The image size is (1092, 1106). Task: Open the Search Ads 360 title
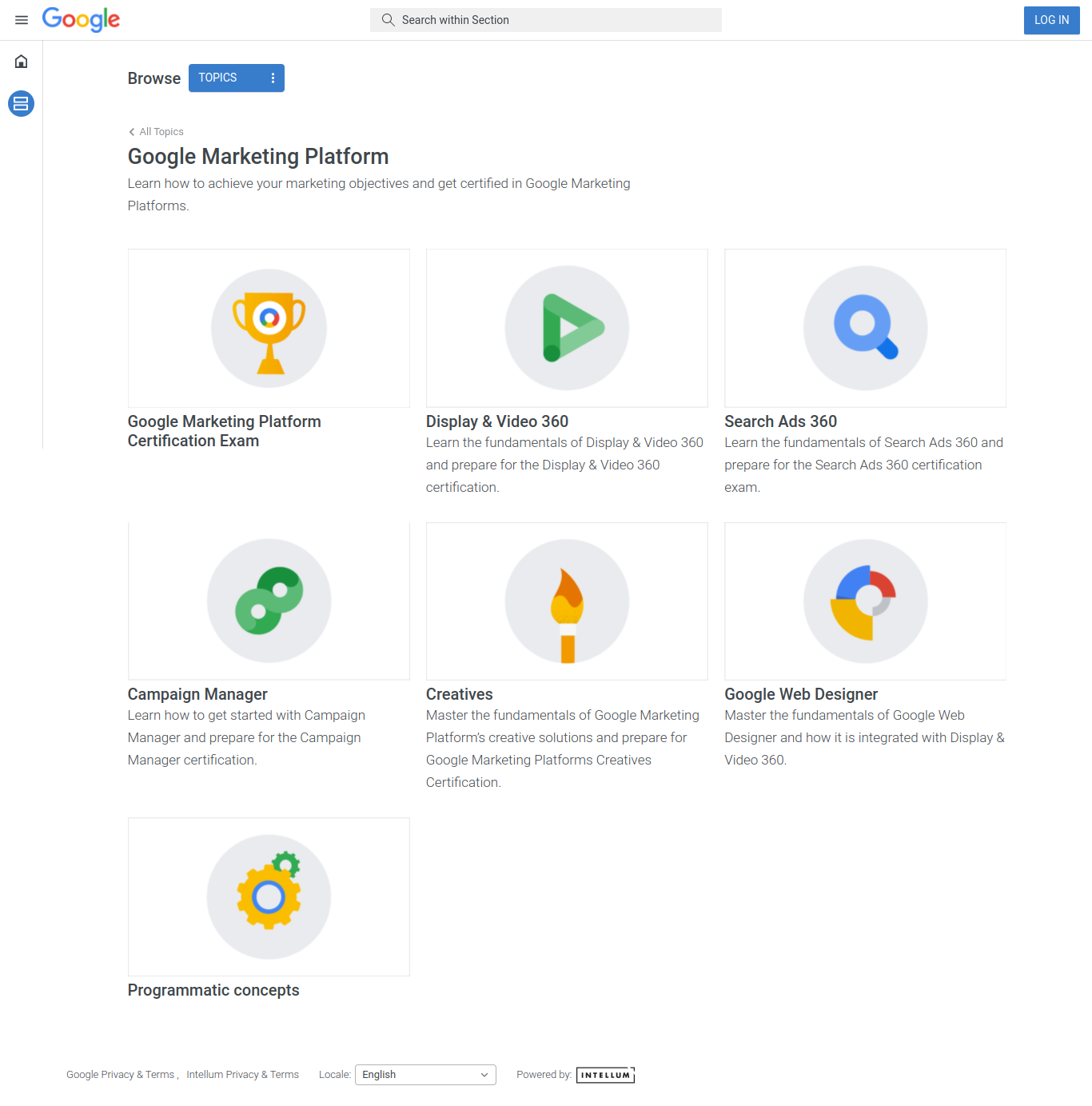coord(780,421)
